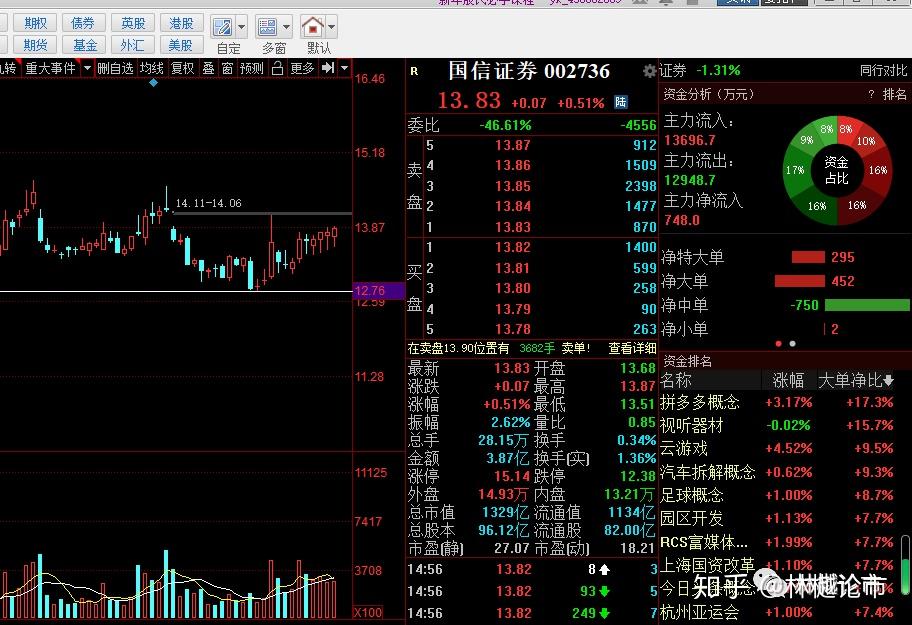
Task: Open 排名 ranking in 资金分析
Action: 895,94
